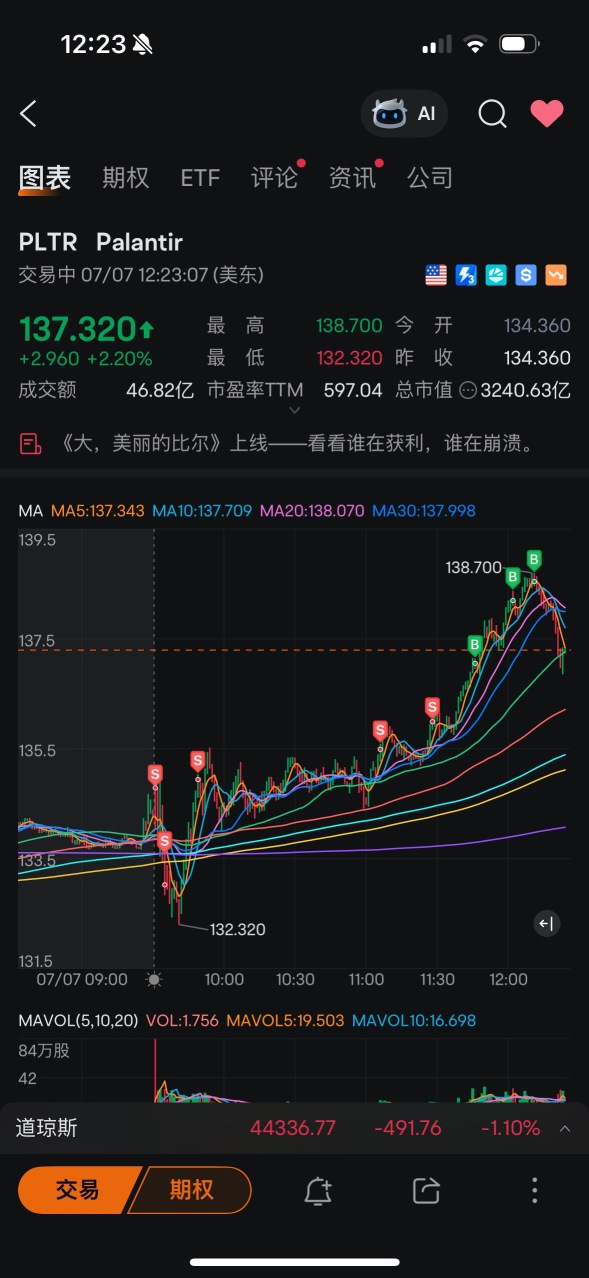Tap the MA5:137.343 indicator label
This screenshot has height=1278, width=589.
click(x=97, y=511)
